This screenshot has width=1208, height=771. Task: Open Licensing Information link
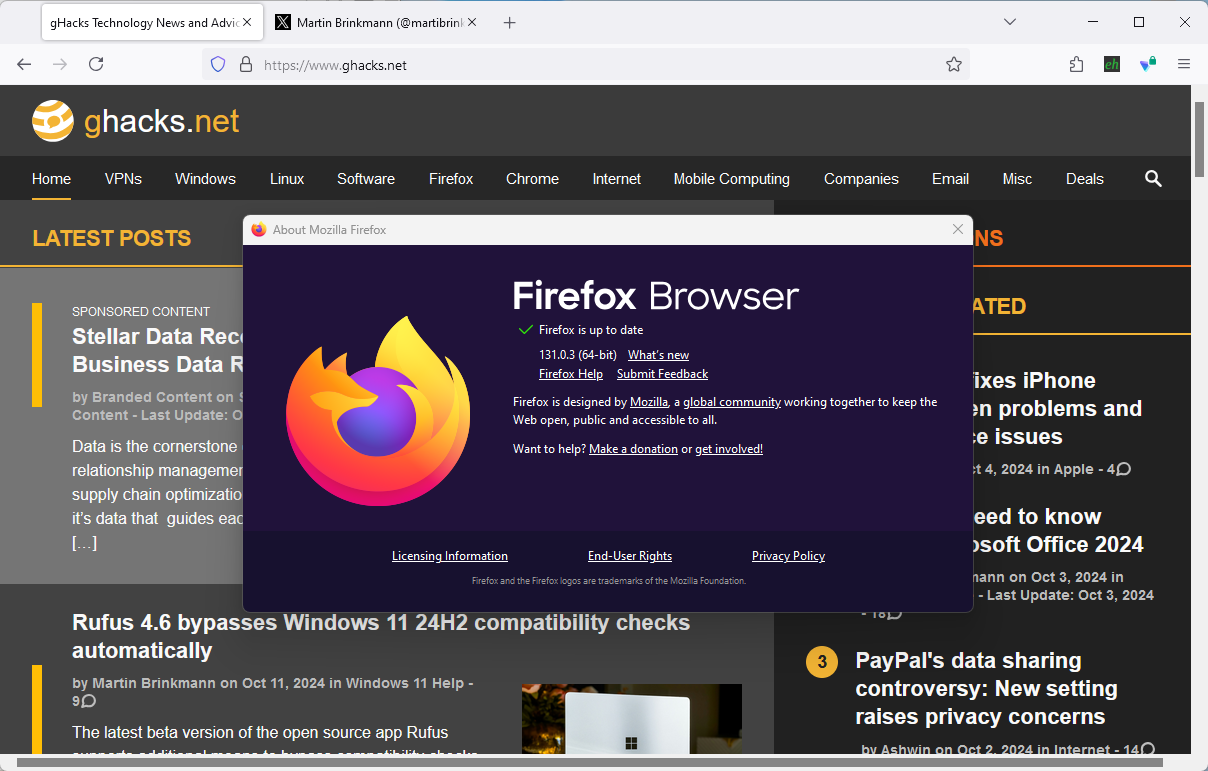pos(450,556)
